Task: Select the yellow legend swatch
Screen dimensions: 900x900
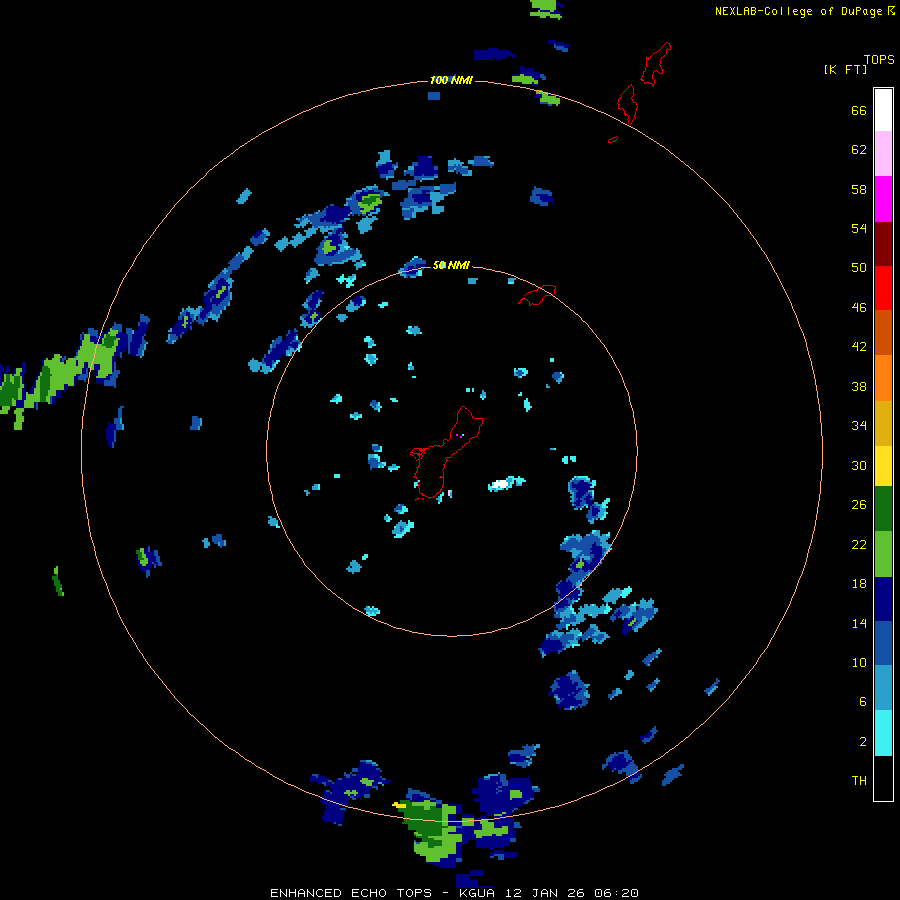Action: point(883,466)
